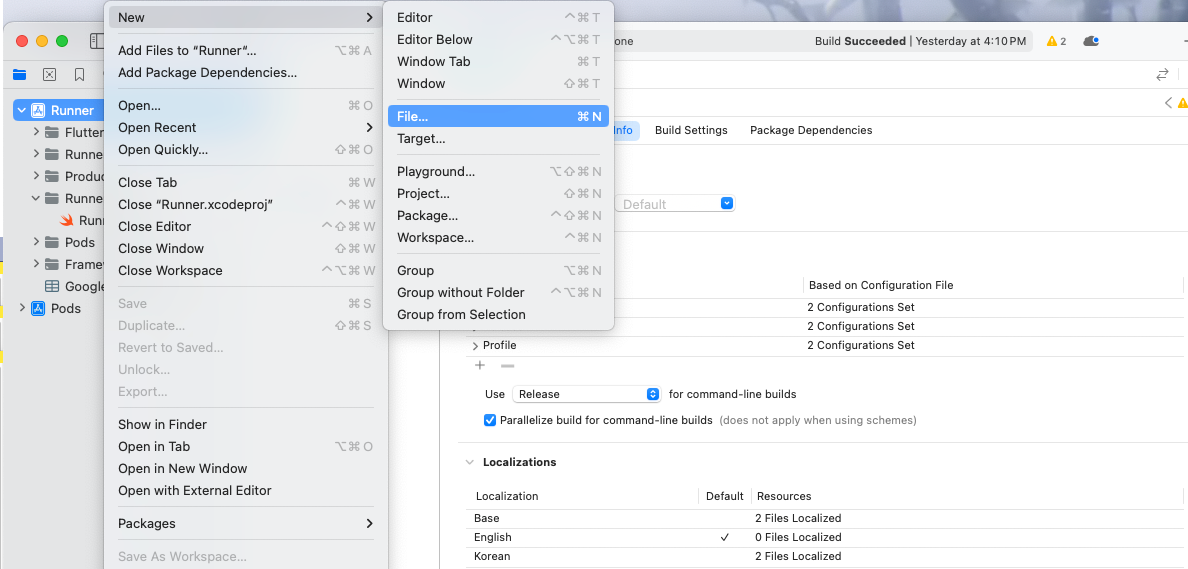Screen dimensions: 1188x569
Task: Open the Release command-line builds dropdown
Action: [586, 394]
